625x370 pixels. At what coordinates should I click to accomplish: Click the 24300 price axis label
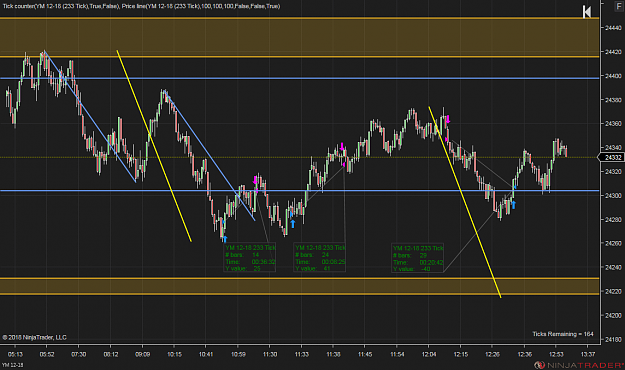[613, 195]
